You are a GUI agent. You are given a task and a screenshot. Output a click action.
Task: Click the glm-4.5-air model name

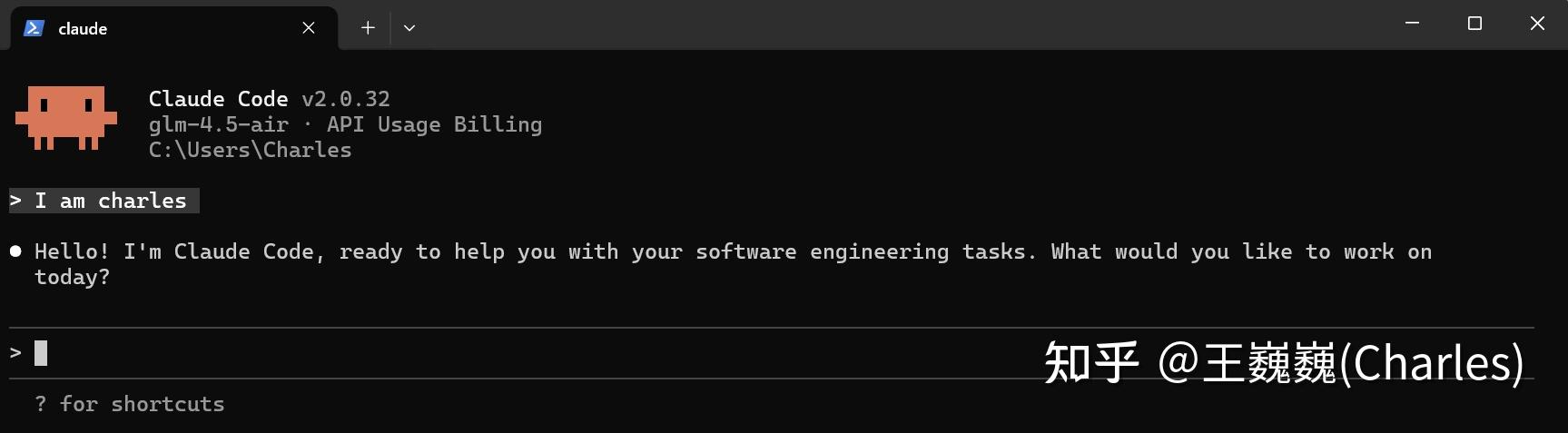[x=219, y=124]
